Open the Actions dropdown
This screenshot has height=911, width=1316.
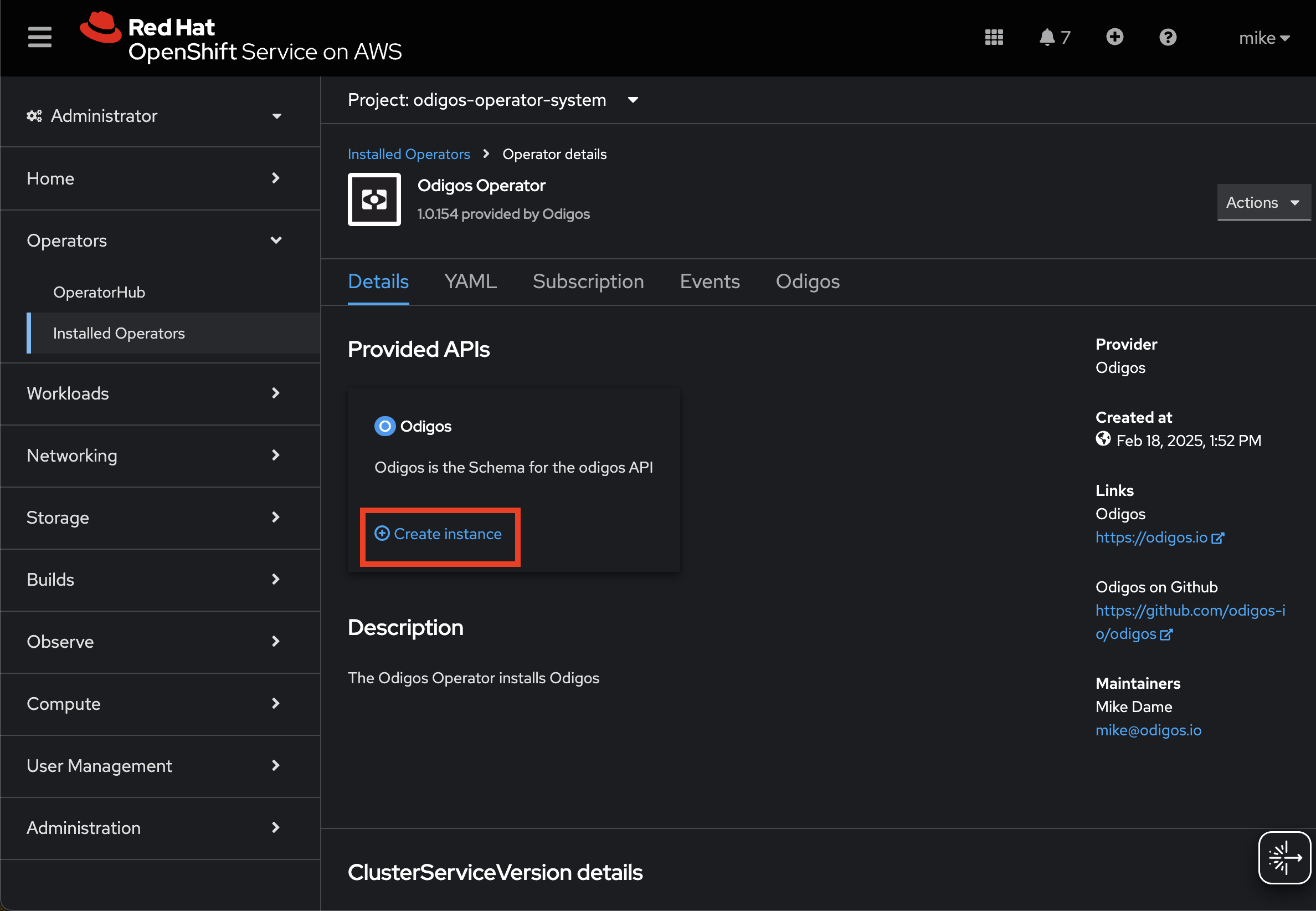point(1263,203)
